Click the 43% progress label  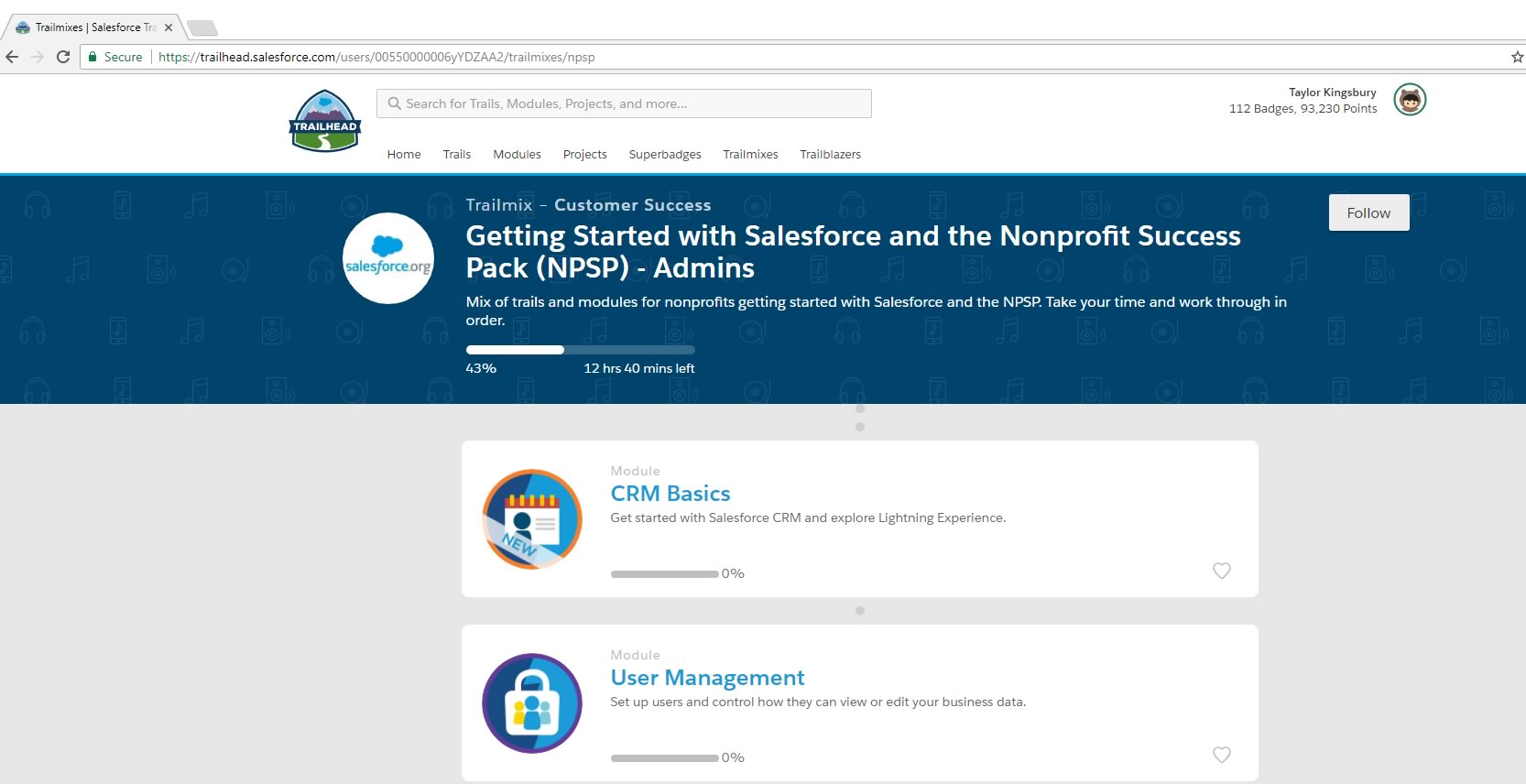tap(481, 368)
